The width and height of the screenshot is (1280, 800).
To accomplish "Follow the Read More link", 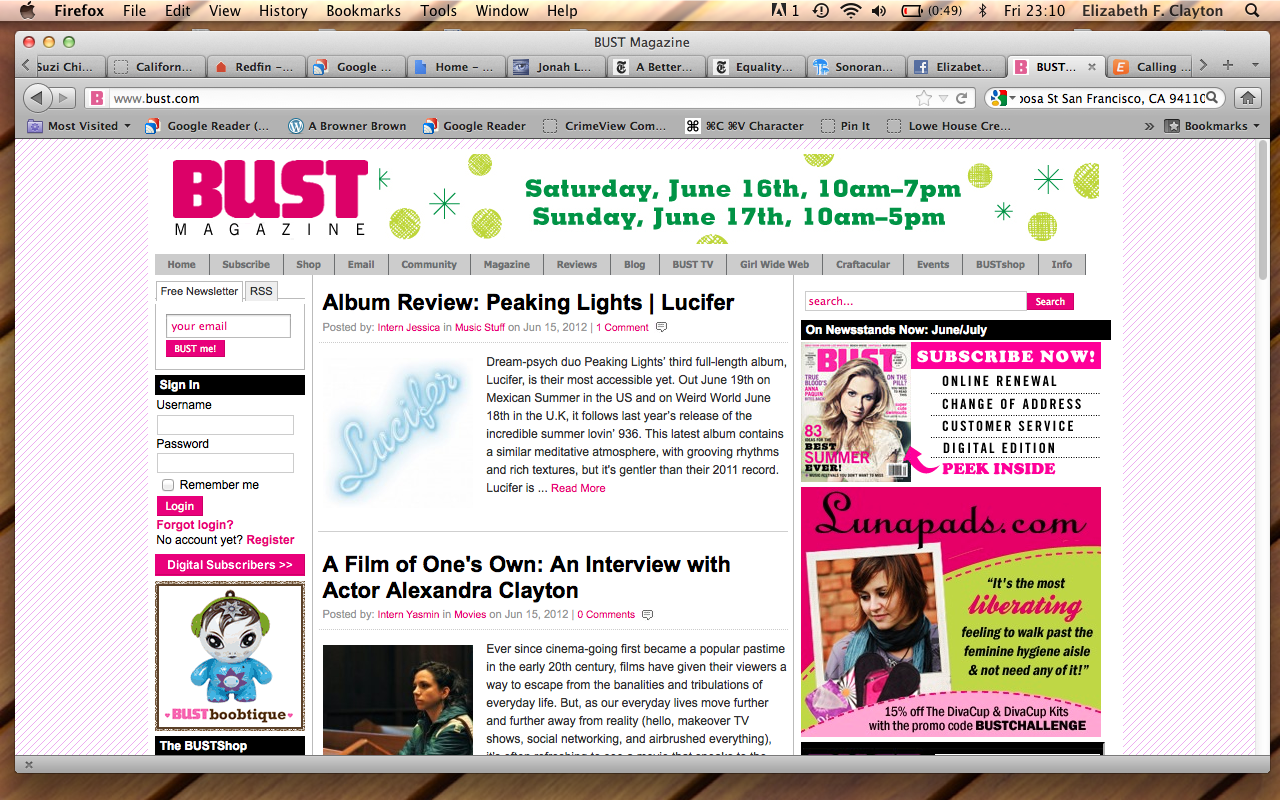I will 578,488.
